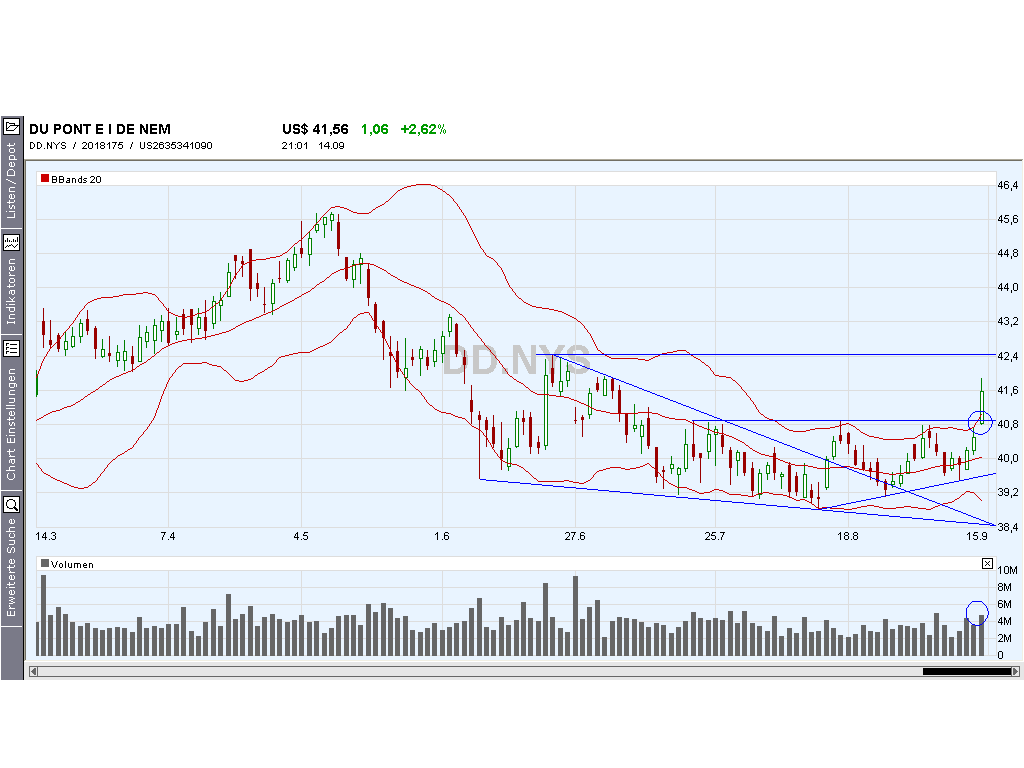
Task: Click the 1.6 date axis label
Action: (442, 536)
